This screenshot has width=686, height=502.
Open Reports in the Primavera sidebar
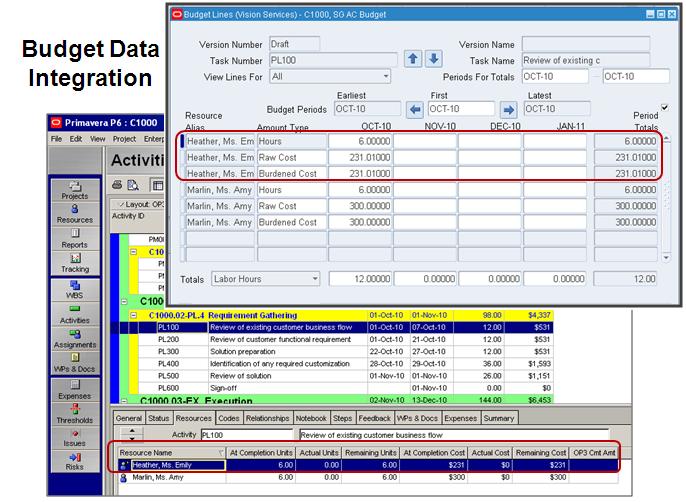75,239
